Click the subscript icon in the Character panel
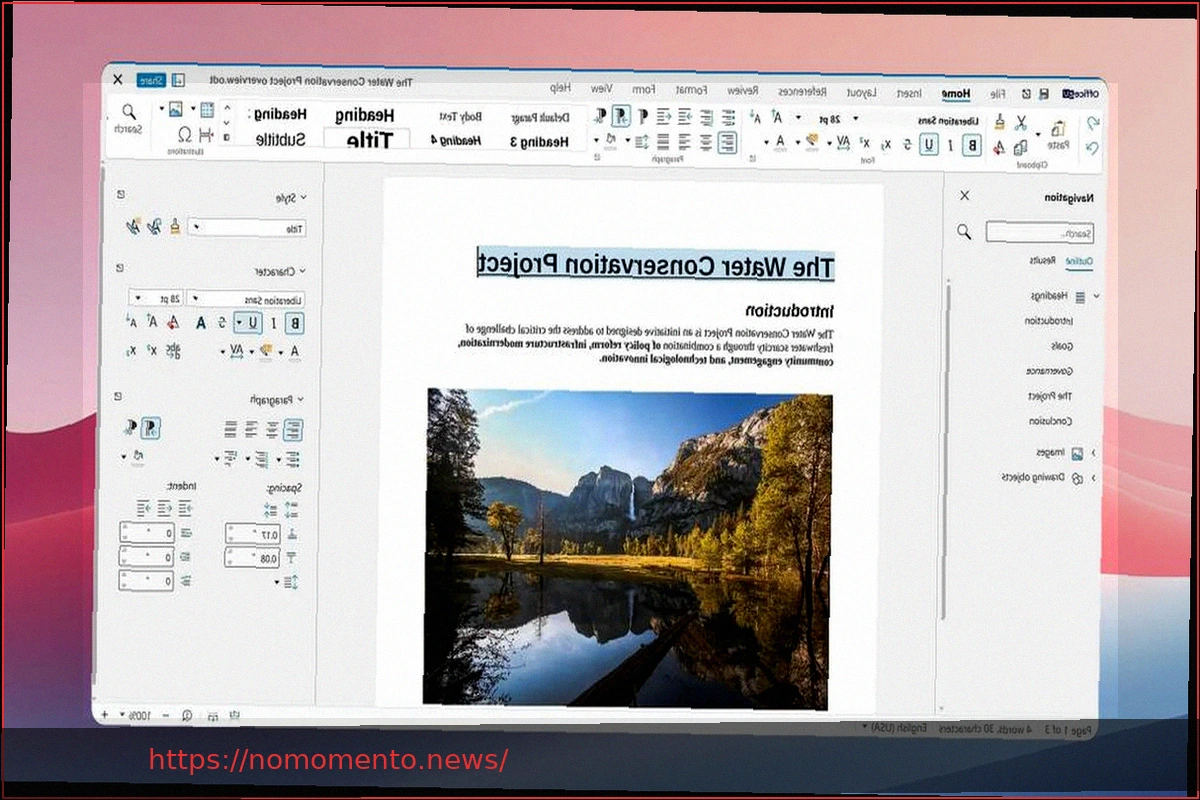1200x800 pixels. tap(133, 350)
